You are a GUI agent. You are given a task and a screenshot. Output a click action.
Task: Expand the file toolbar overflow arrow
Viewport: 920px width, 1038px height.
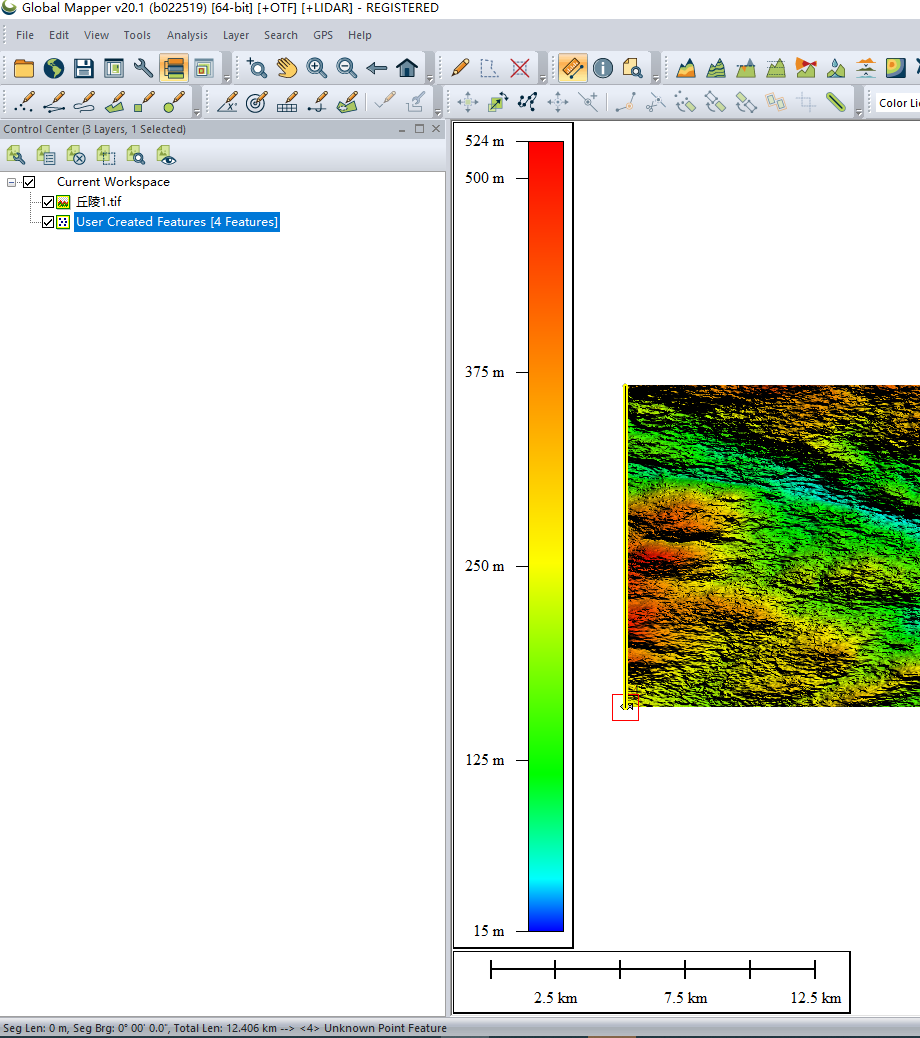pyautogui.click(x=227, y=77)
